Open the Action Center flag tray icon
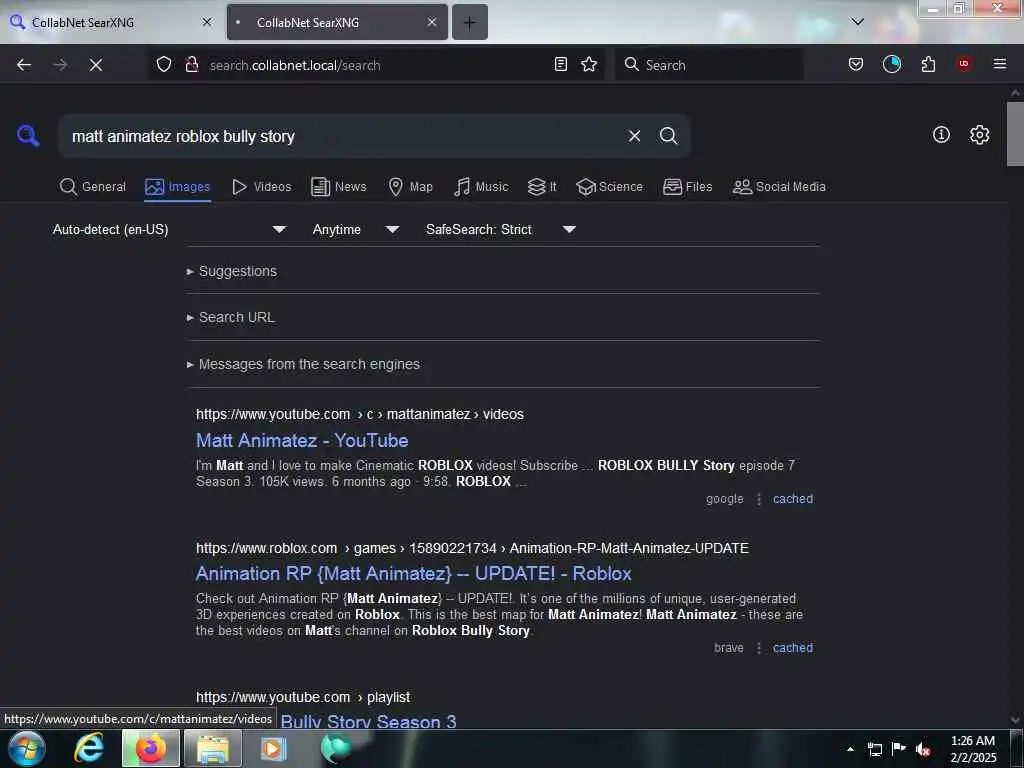This screenshot has height=768, width=1024. [899, 749]
